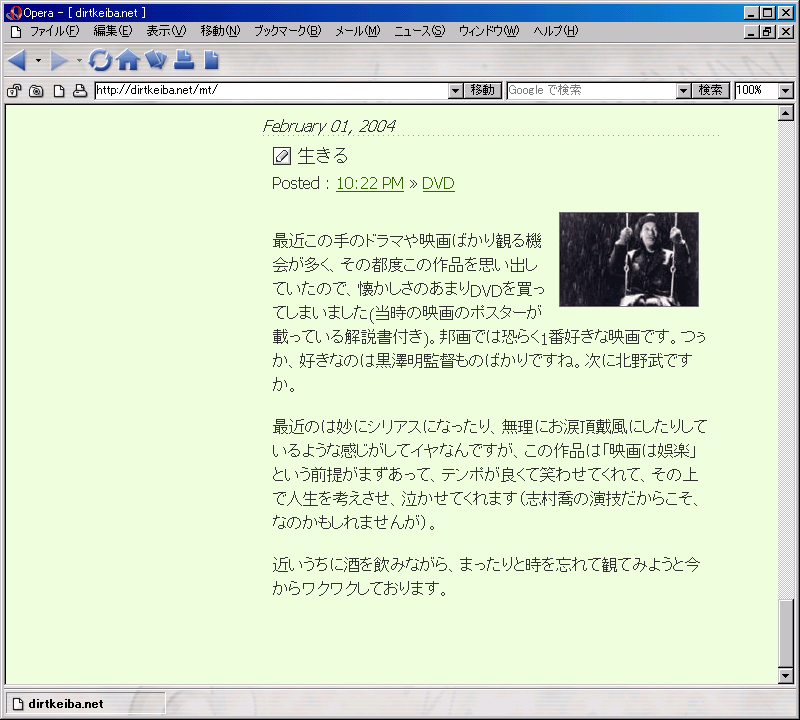Click the 移動 (Go) button
The width and height of the screenshot is (800, 720).
click(483, 90)
